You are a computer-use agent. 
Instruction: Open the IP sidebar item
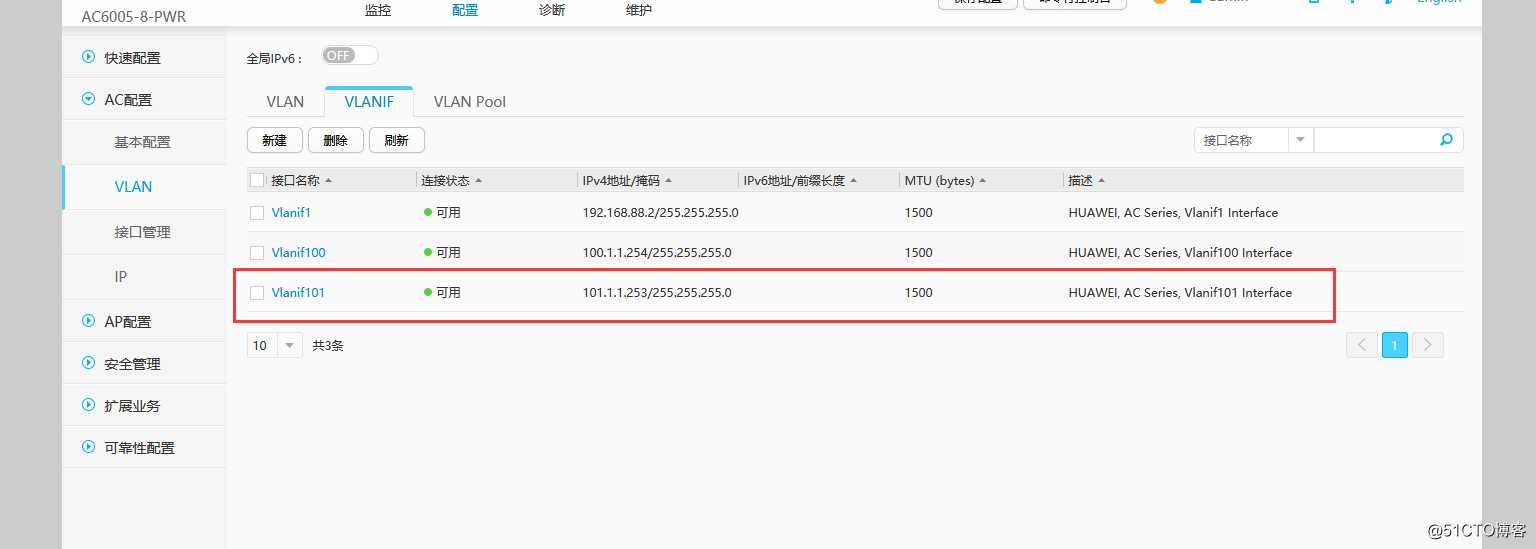pos(121,276)
